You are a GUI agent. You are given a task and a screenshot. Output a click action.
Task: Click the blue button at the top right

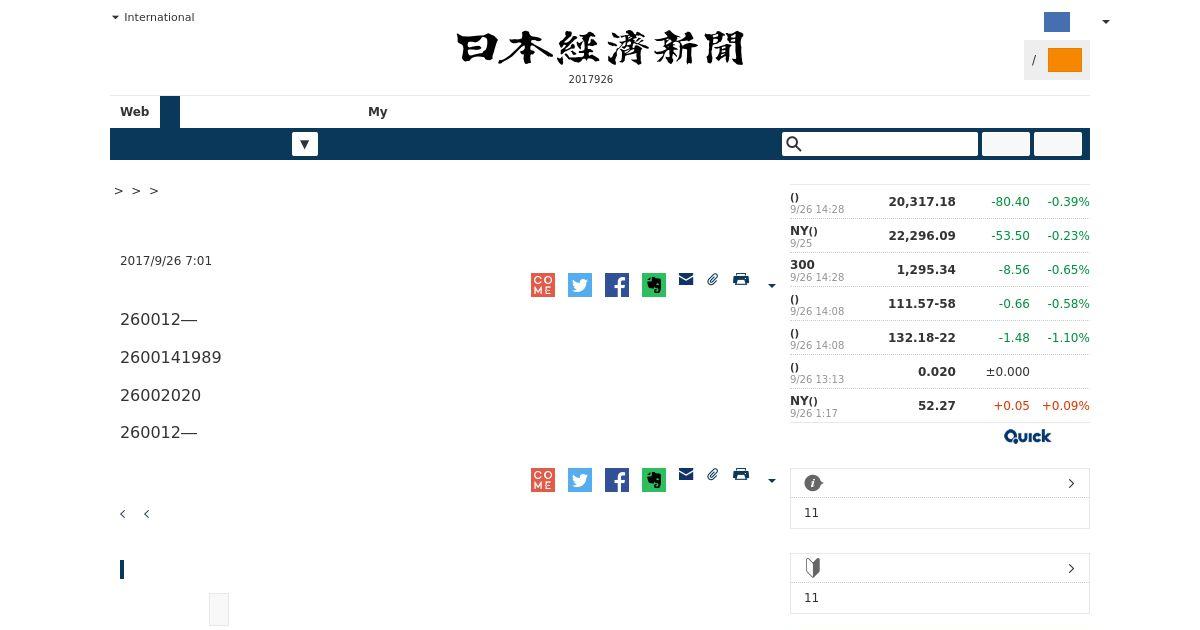point(1057,22)
